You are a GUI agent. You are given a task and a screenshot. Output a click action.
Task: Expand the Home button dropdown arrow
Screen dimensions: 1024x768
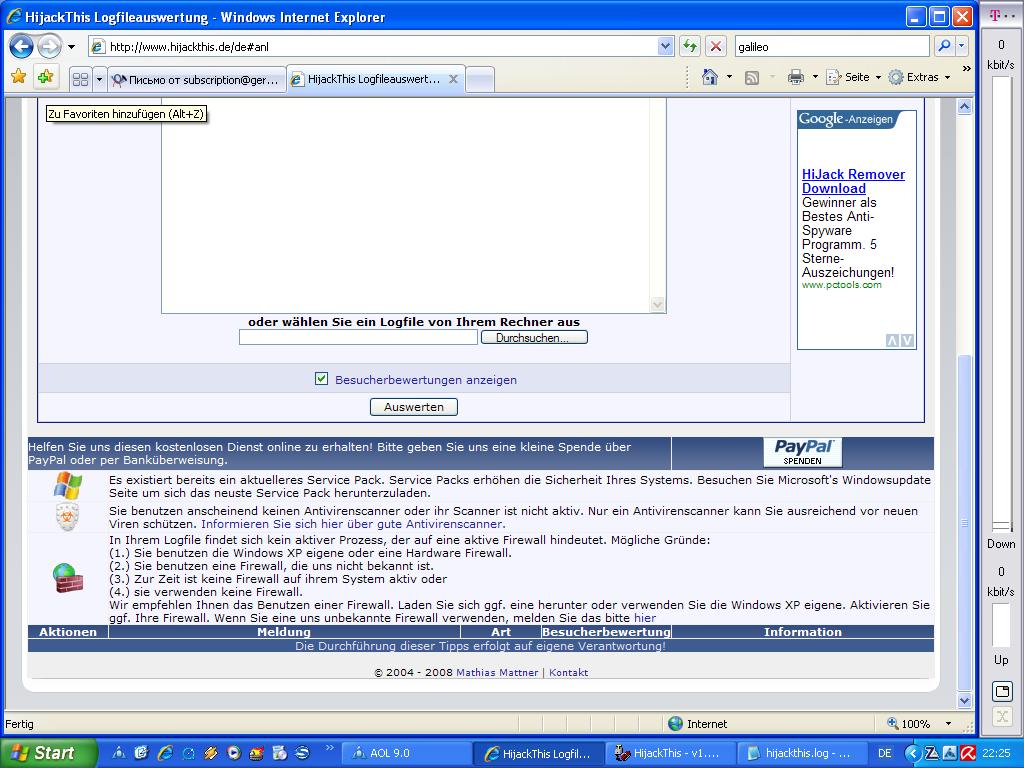729,77
